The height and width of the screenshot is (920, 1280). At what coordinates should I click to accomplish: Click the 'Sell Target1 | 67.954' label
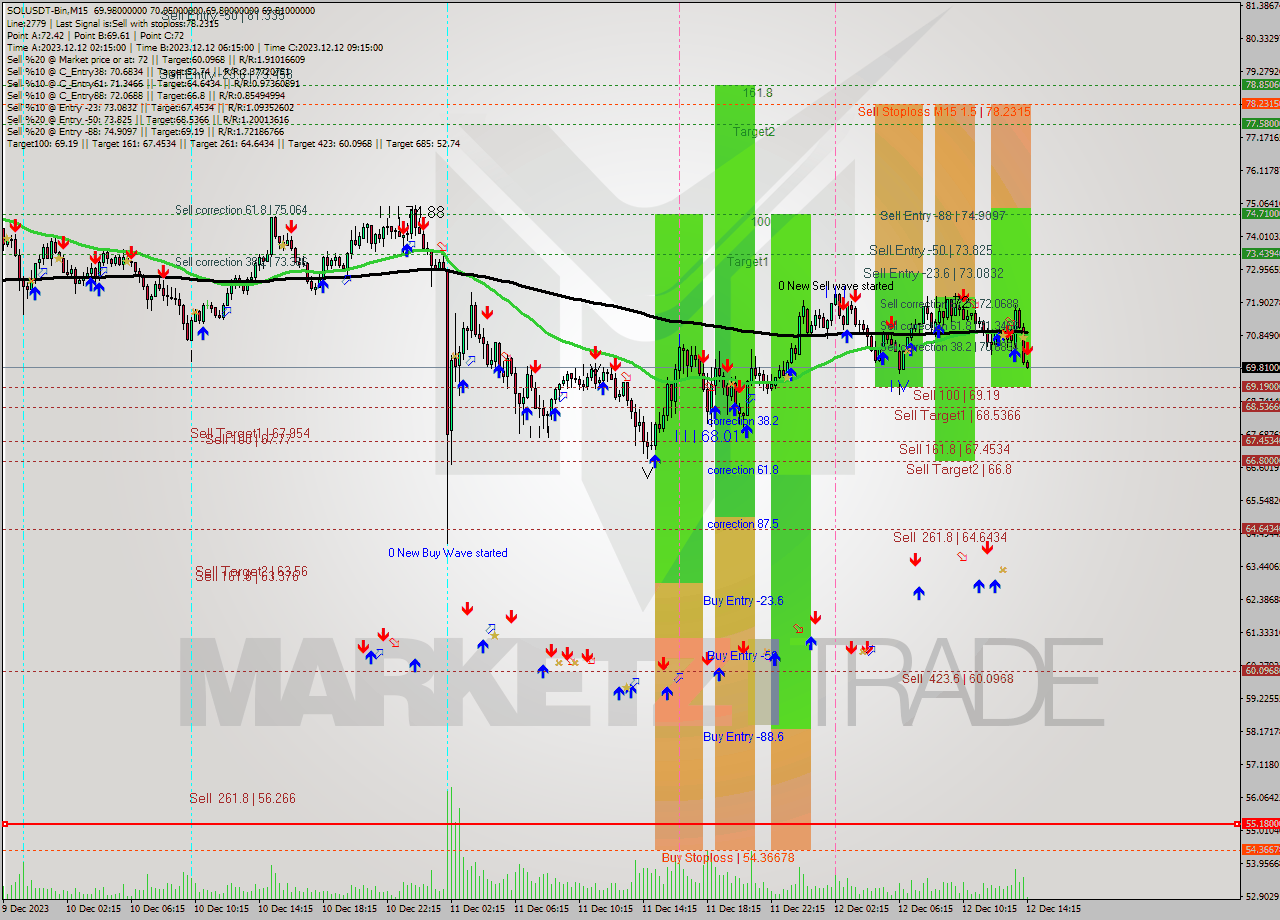[x=250, y=433]
